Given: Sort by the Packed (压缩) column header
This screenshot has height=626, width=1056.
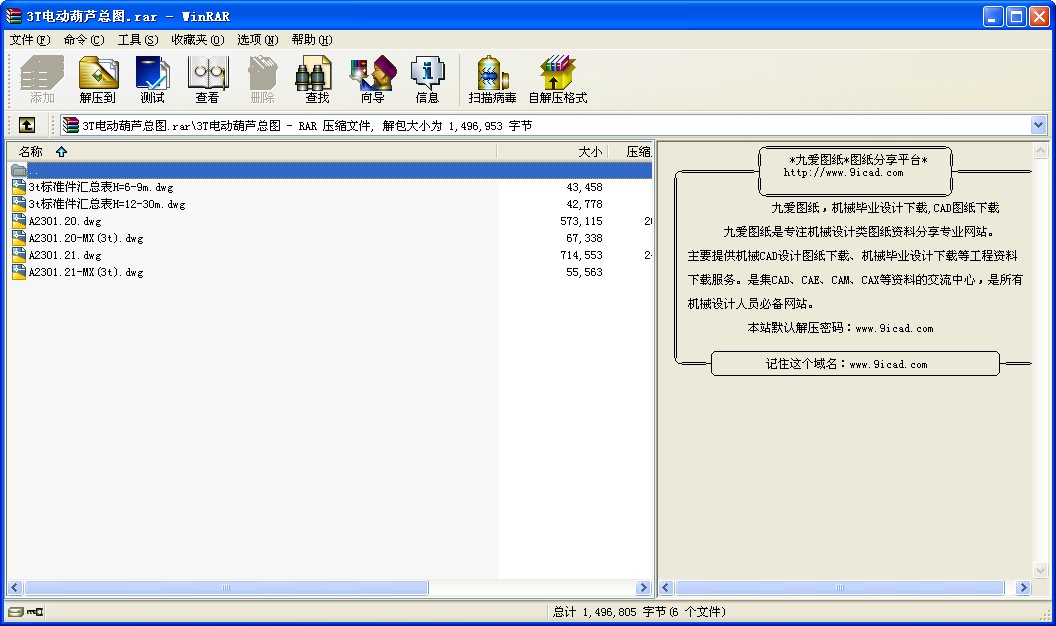Looking at the screenshot, I should [x=630, y=151].
